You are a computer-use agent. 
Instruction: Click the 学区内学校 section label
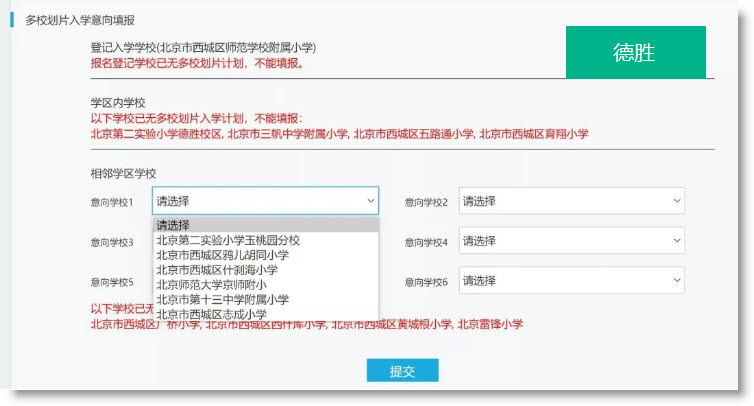tap(118, 102)
